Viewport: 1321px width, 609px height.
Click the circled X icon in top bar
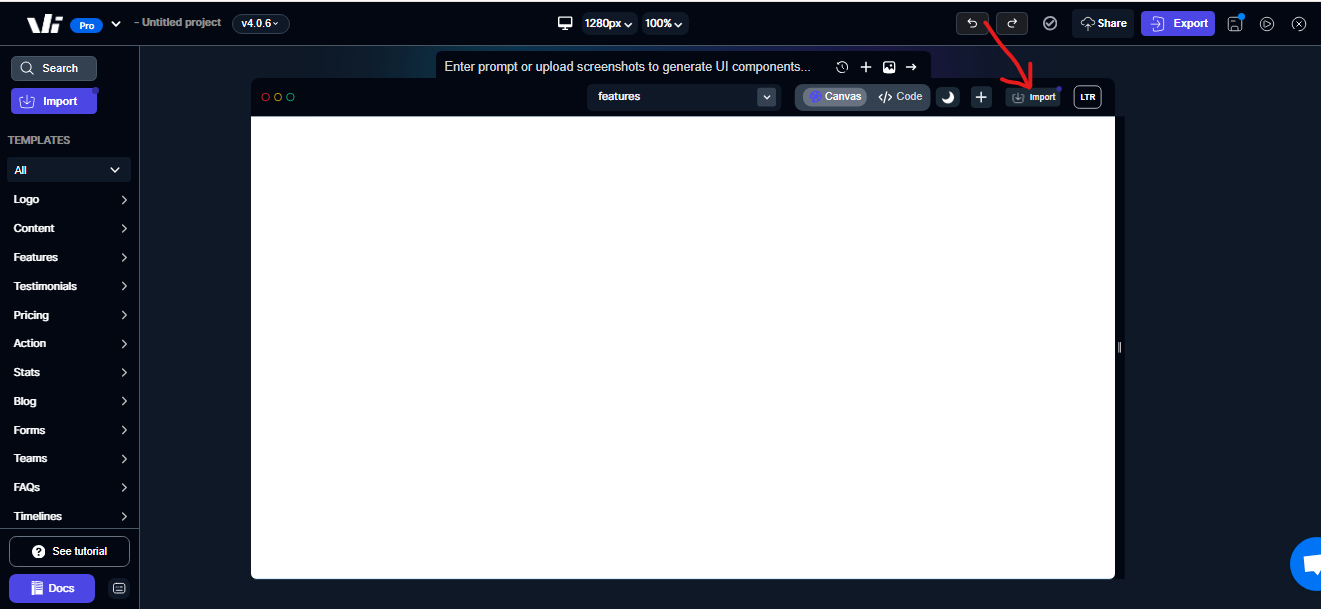point(1299,24)
